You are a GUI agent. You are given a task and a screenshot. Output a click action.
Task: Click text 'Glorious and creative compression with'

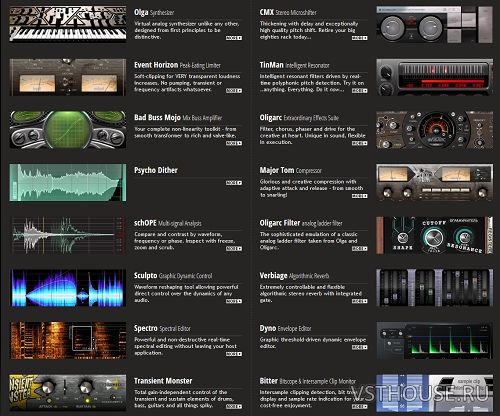pyautogui.click(x=308, y=182)
